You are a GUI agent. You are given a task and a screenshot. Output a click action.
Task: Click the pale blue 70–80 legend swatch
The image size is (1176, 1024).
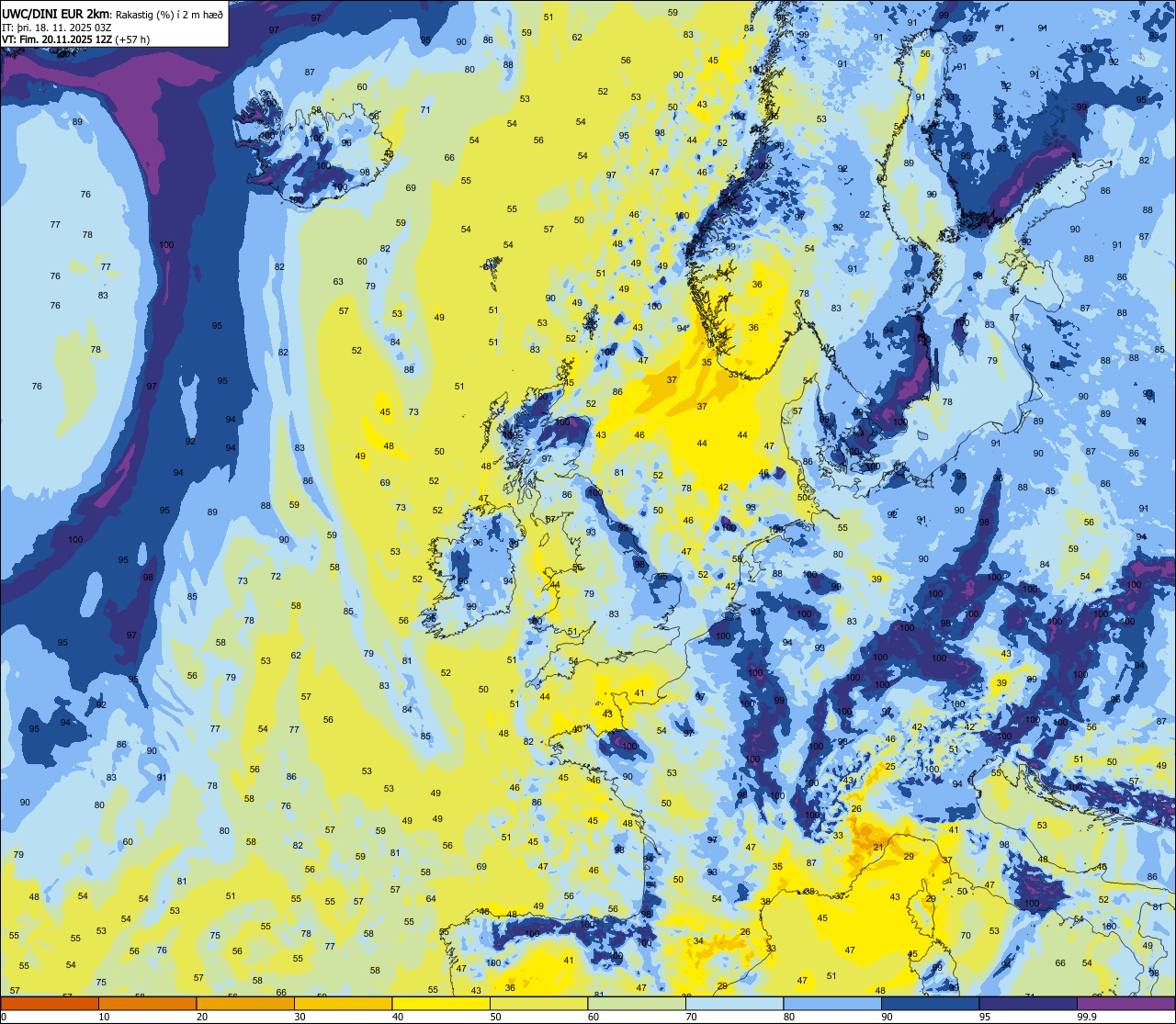[734, 1003]
